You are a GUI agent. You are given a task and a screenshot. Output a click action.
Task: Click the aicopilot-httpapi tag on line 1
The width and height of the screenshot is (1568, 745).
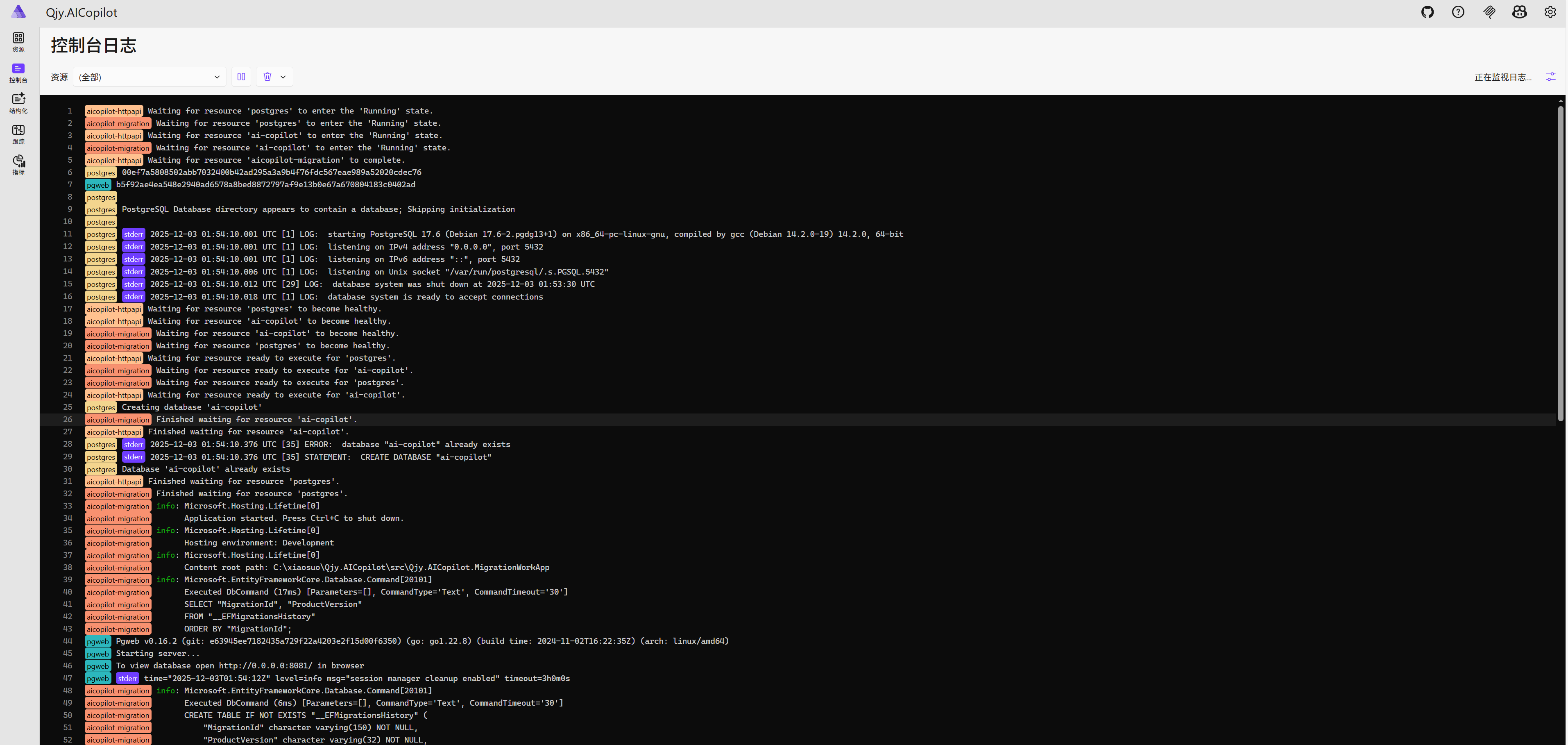coord(114,111)
